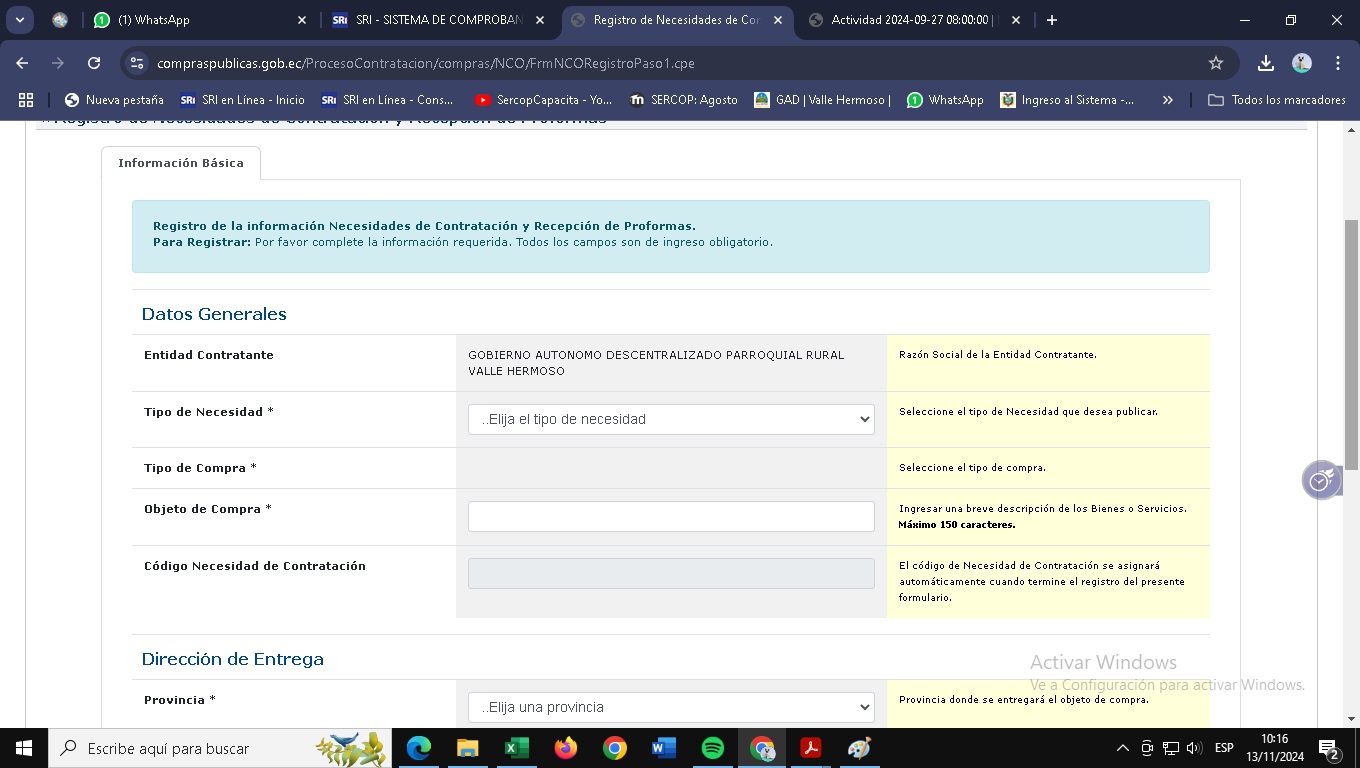Image resolution: width=1360 pixels, height=768 pixels.
Task: Open the Chrome apps grid icon
Action: coord(26,100)
